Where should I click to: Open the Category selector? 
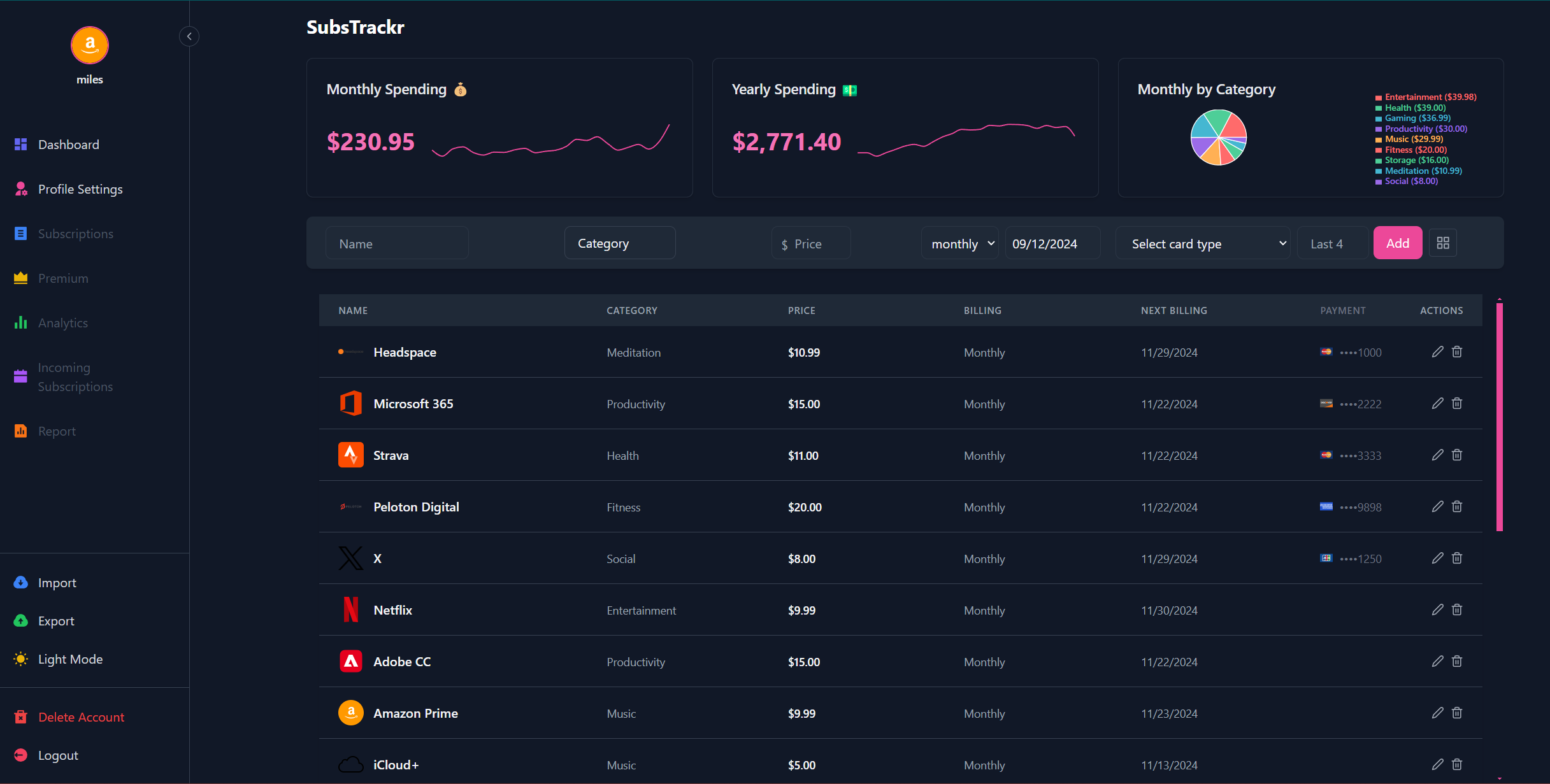[620, 243]
